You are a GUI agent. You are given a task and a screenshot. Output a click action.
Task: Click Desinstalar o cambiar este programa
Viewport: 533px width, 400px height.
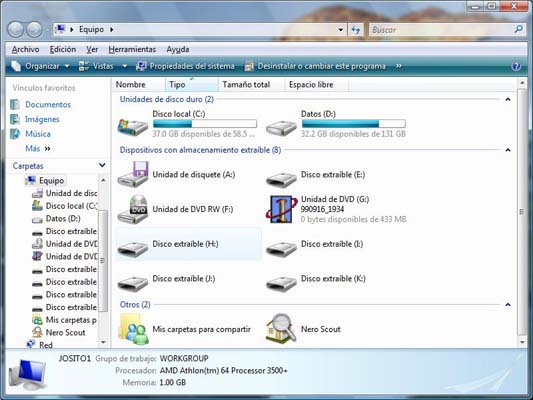point(315,66)
